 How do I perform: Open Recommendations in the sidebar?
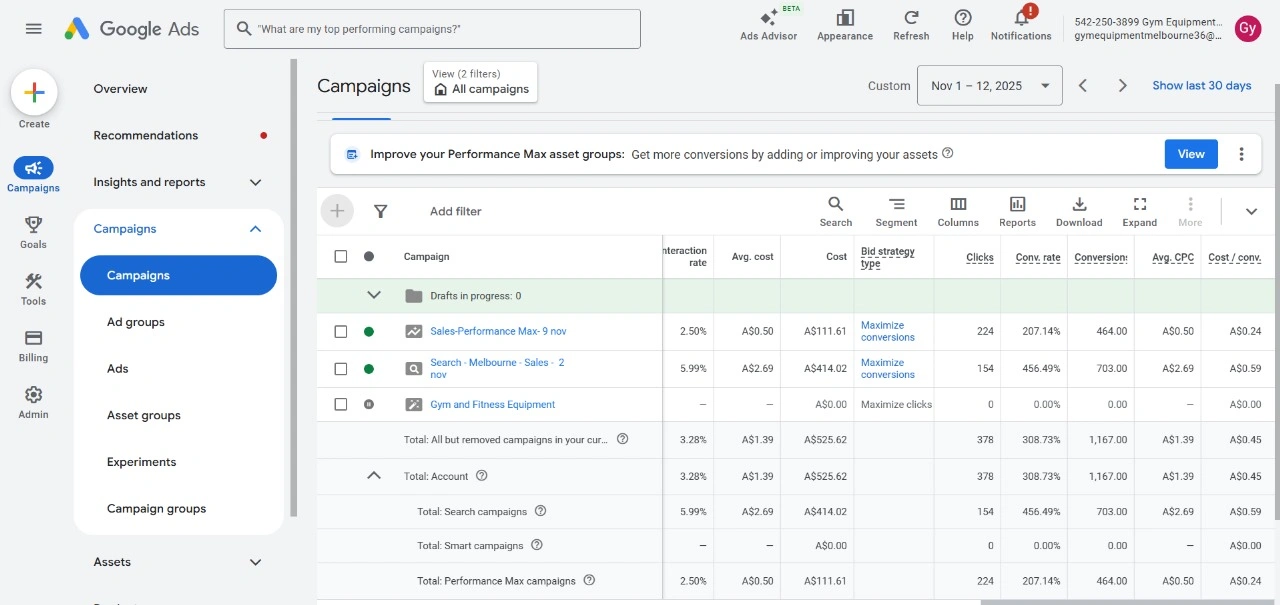pos(146,135)
